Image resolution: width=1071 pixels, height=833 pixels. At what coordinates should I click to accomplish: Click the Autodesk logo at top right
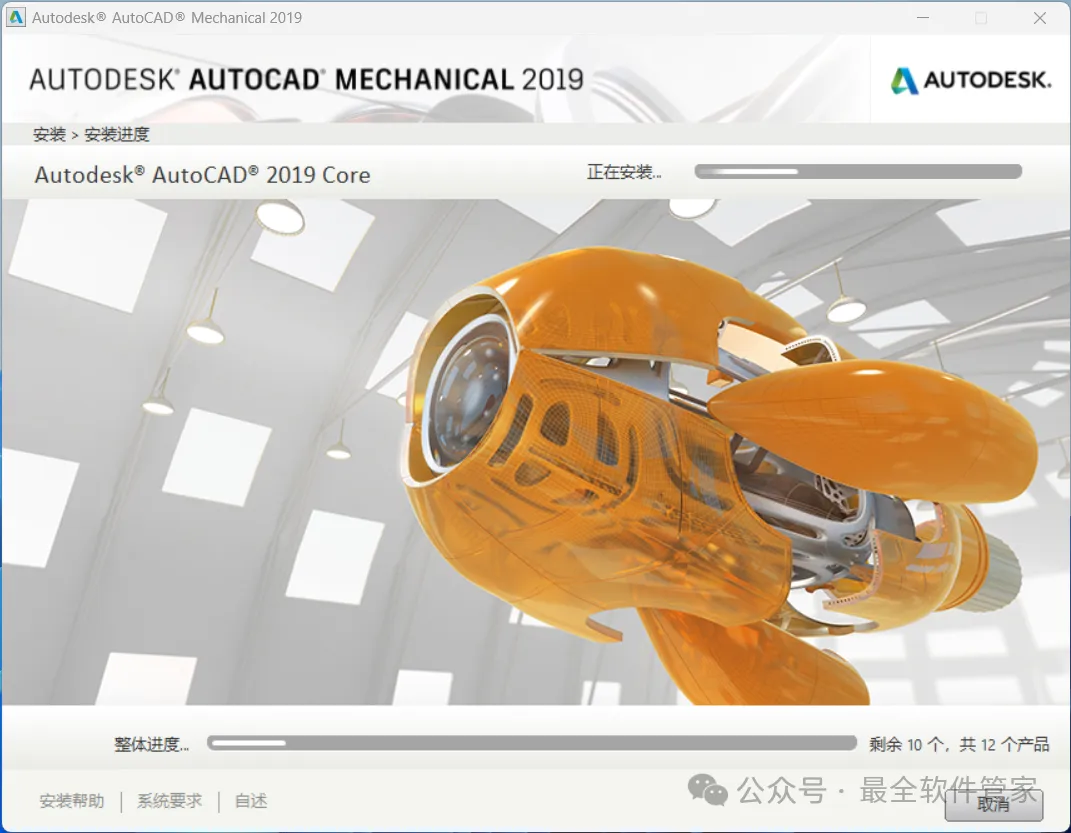971,80
